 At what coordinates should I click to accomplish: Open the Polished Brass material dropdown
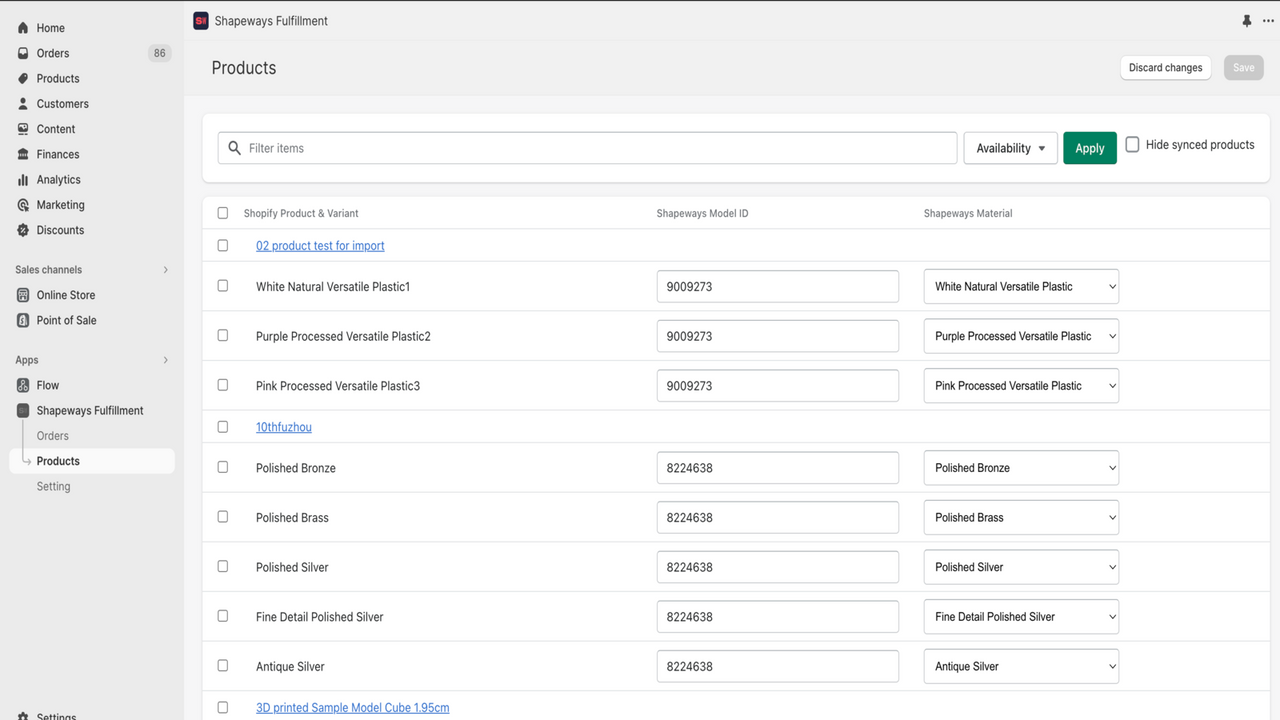(x=1021, y=517)
